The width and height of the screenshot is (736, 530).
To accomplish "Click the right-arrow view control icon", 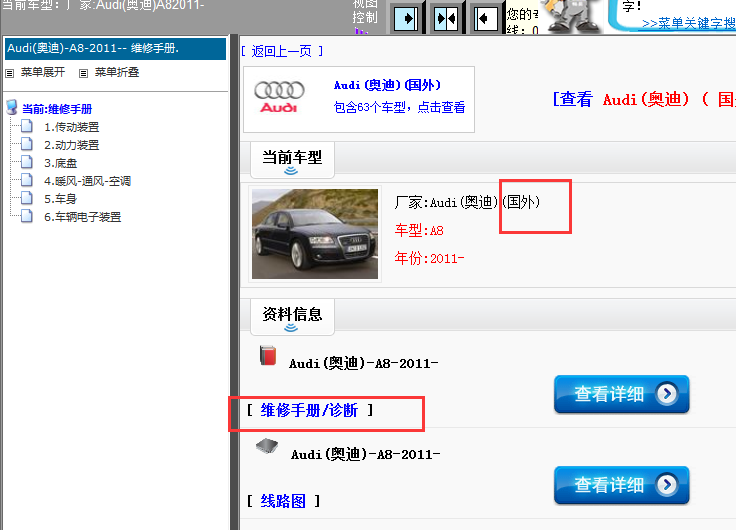I will [x=406, y=19].
